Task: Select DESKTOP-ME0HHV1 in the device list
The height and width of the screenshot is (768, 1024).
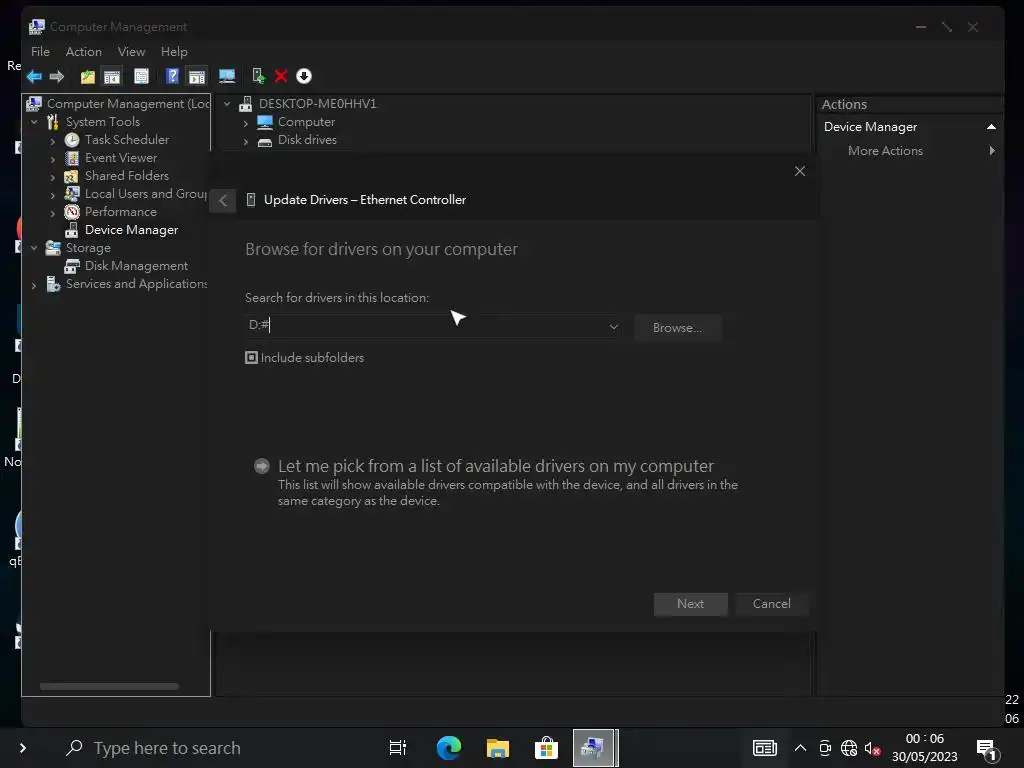Action: (317, 104)
